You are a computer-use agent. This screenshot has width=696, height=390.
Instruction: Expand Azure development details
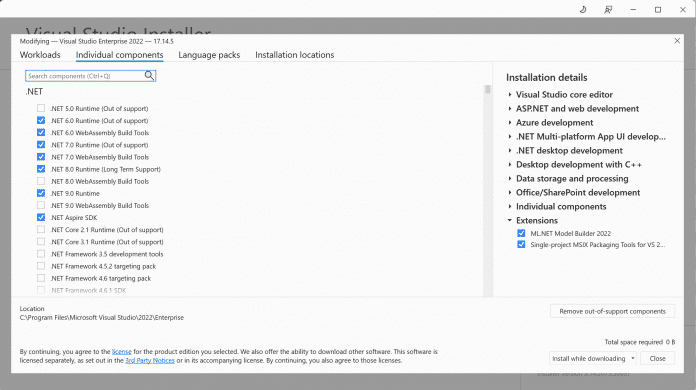coord(510,122)
